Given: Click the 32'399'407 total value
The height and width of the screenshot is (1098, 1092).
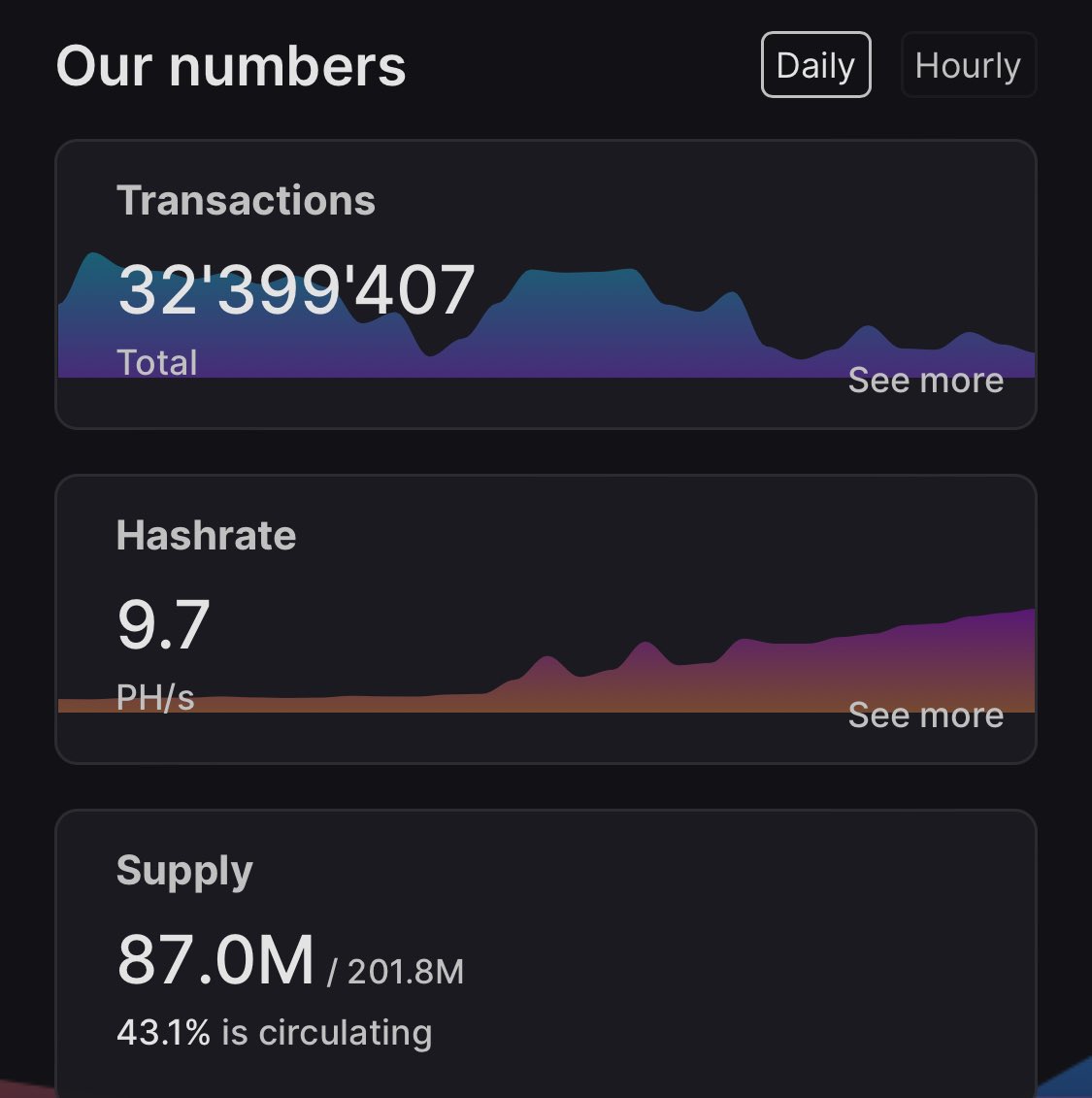Looking at the screenshot, I should click(x=296, y=288).
